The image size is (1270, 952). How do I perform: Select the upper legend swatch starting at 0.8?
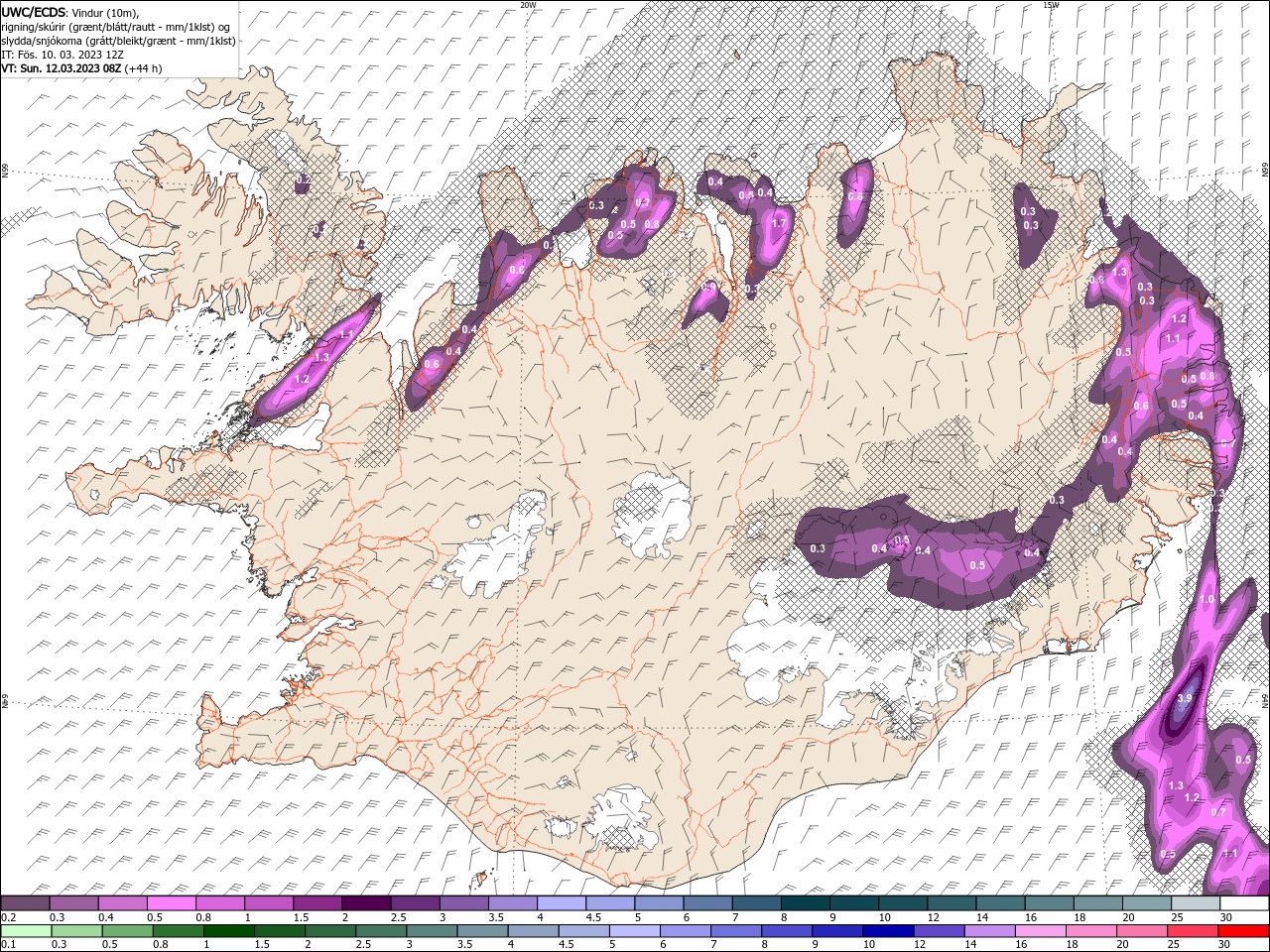(219, 903)
